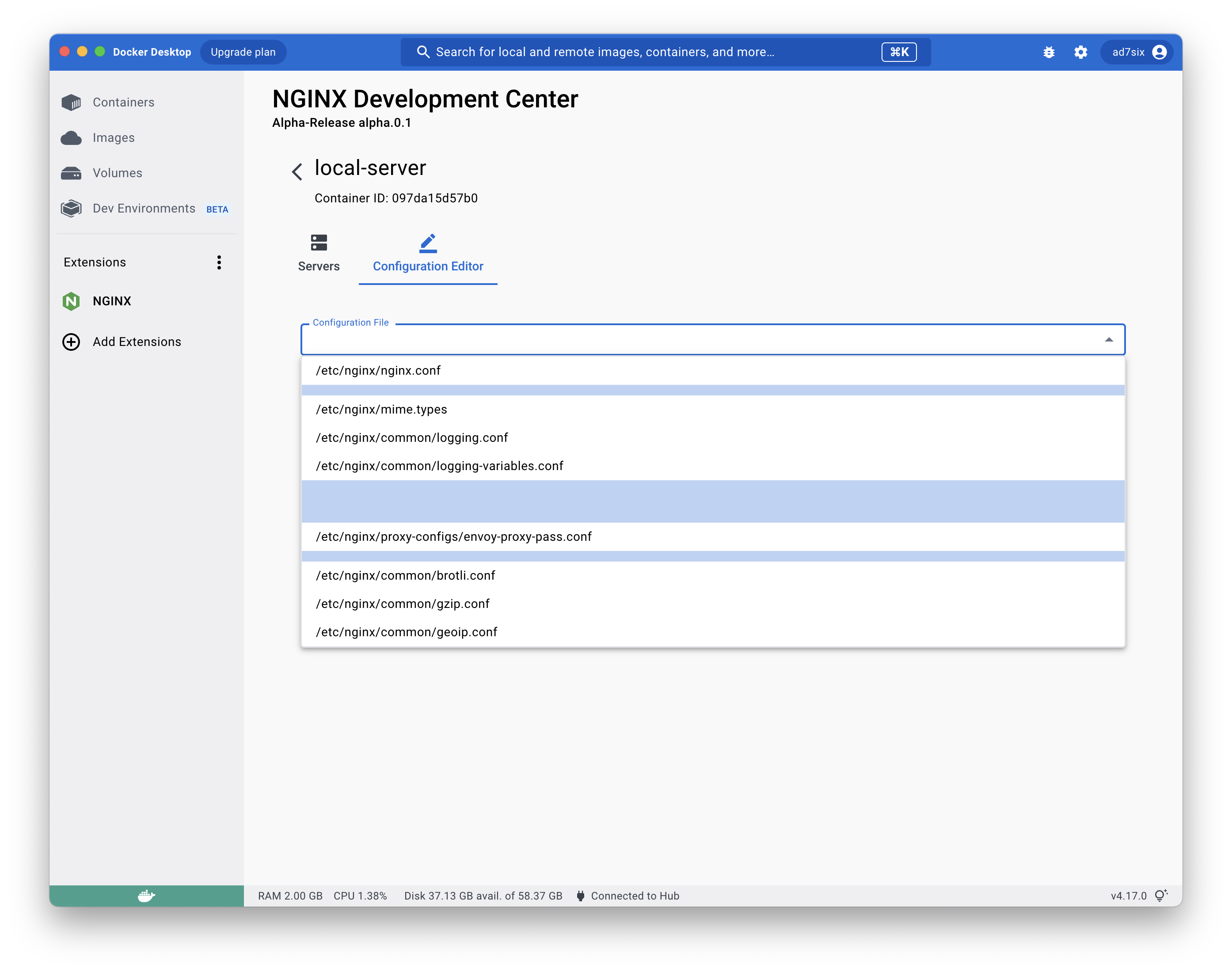The image size is (1232, 972).
Task: Click the Servers stack icon
Action: [319, 243]
